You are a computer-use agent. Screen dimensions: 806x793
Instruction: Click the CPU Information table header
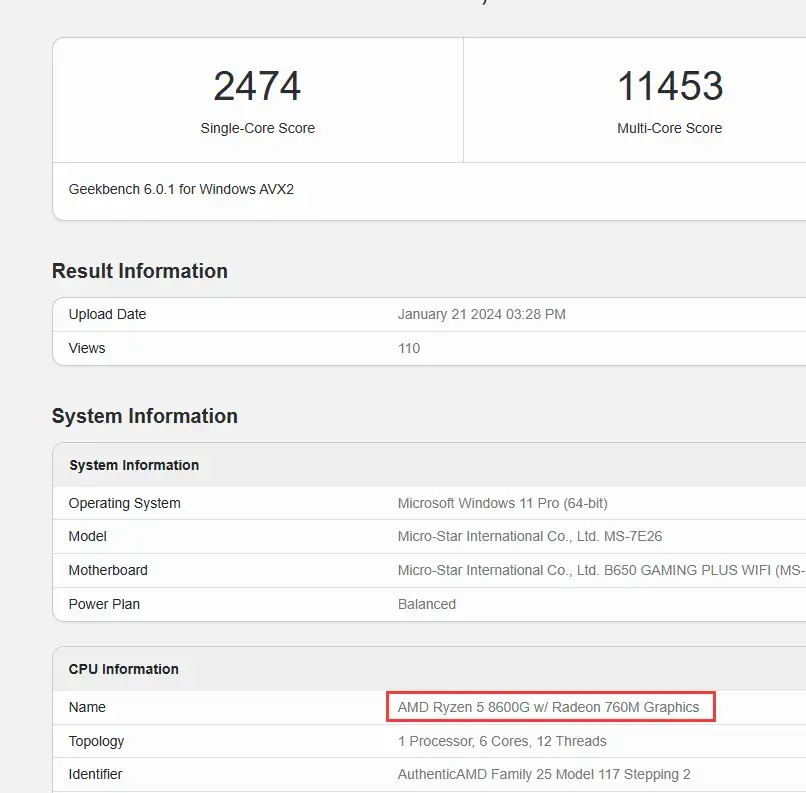(x=124, y=669)
